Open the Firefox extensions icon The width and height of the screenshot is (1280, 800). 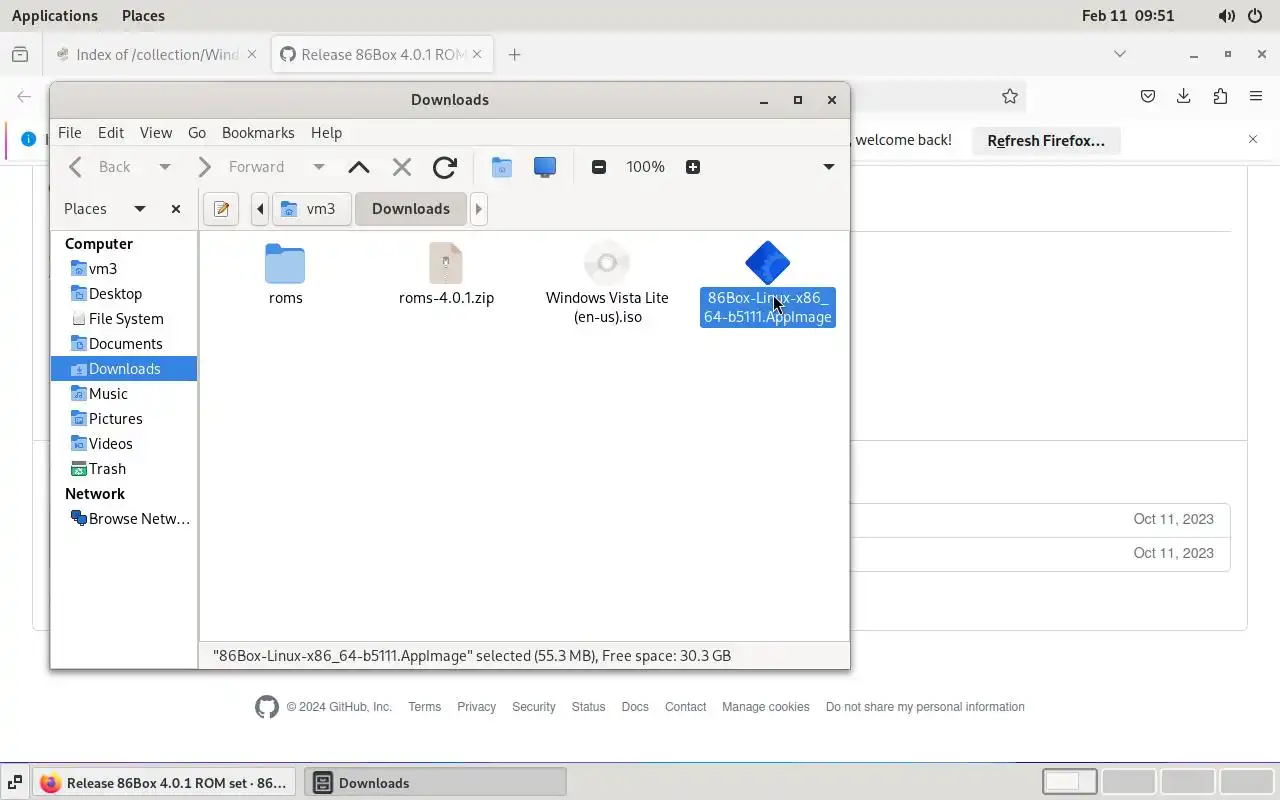(1220, 96)
